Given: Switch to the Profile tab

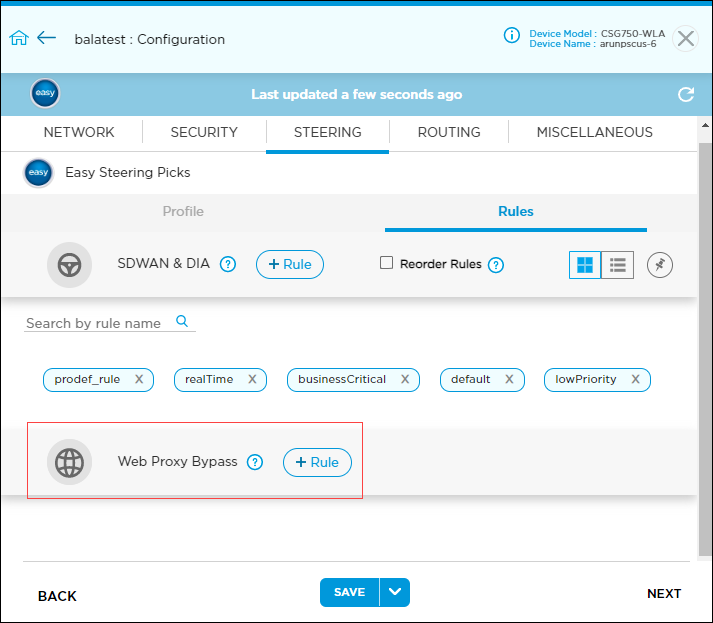Looking at the screenshot, I should pos(183,211).
